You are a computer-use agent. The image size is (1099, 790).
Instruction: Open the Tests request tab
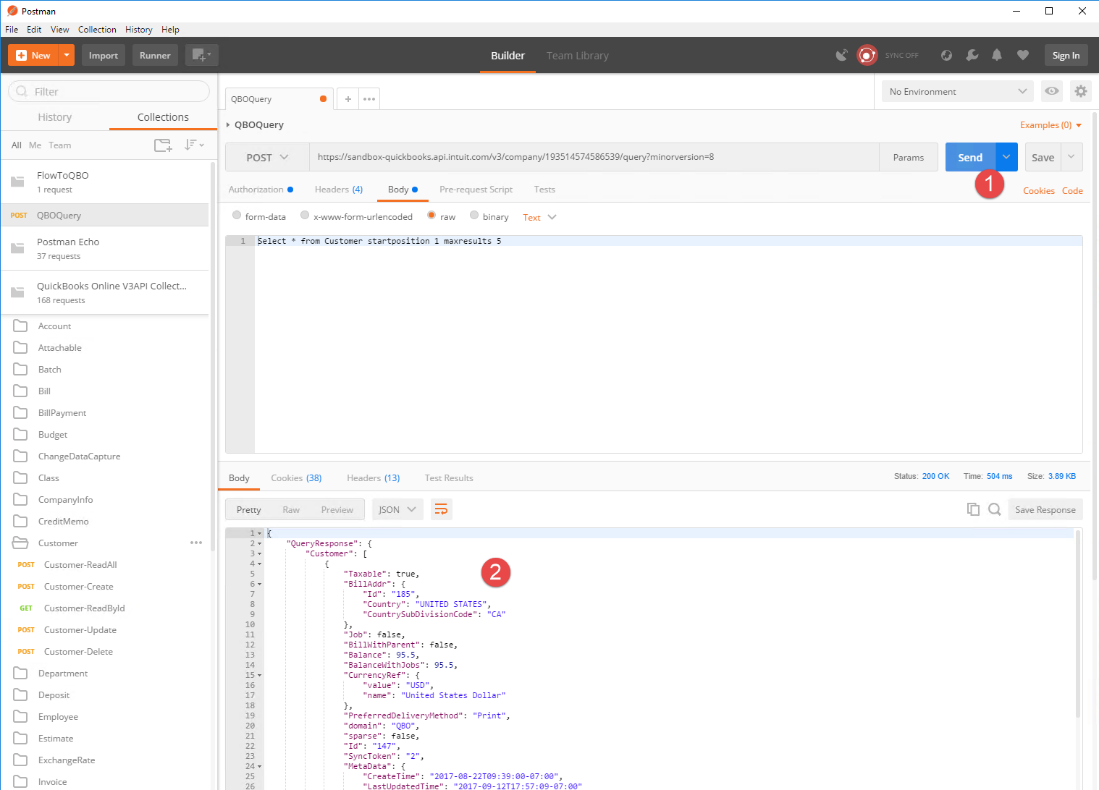545,189
